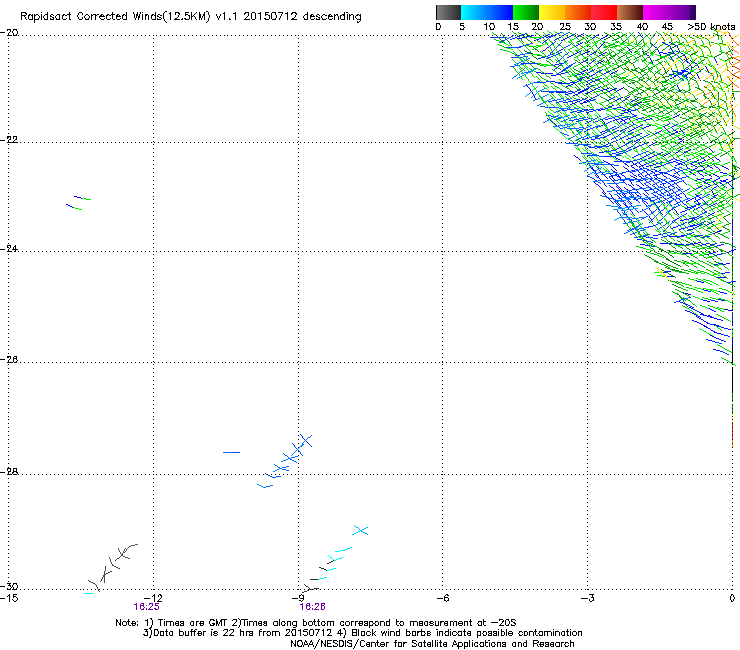Pick the yellow 20-25 knots legend segment
Screen dimensions: 740x650
pyautogui.click(x=552, y=12)
